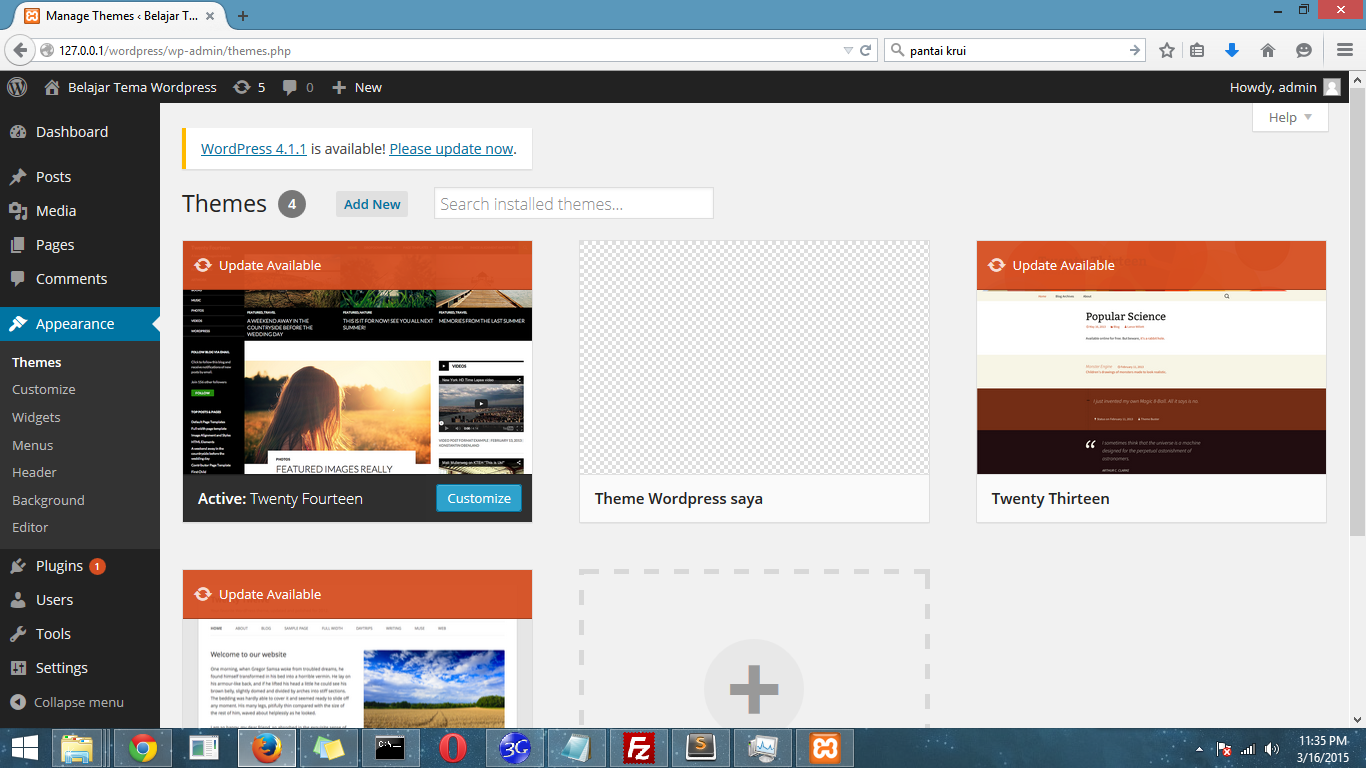Image resolution: width=1366 pixels, height=768 pixels.
Task: Click Firefox back arrow button
Action: 20,50
